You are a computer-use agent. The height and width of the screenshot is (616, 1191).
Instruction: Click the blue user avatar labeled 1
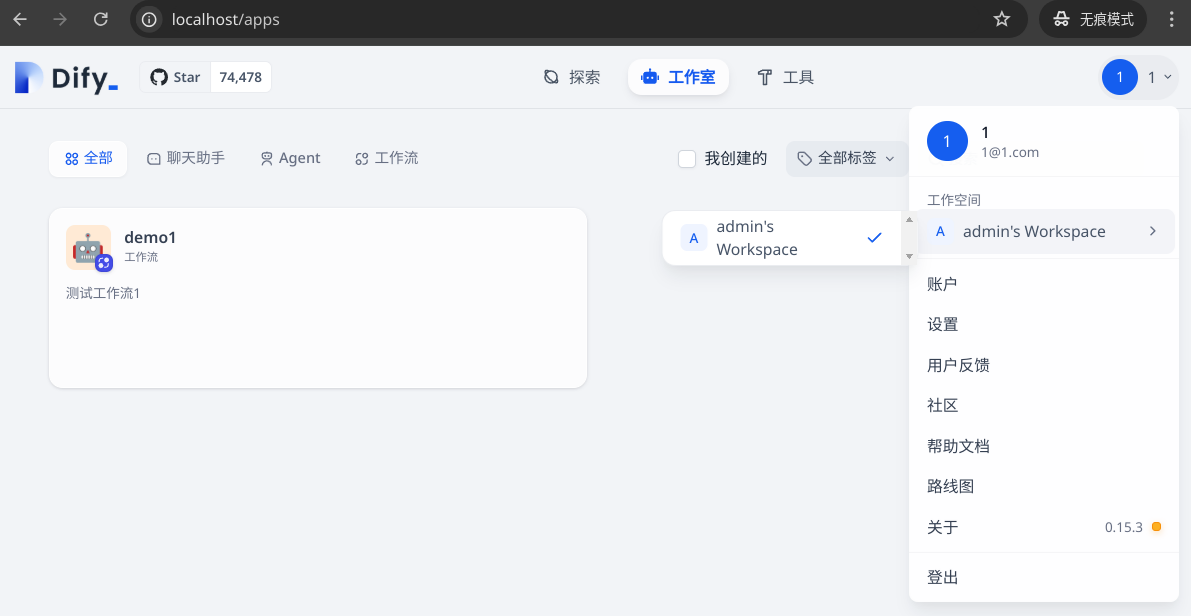[1119, 76]
